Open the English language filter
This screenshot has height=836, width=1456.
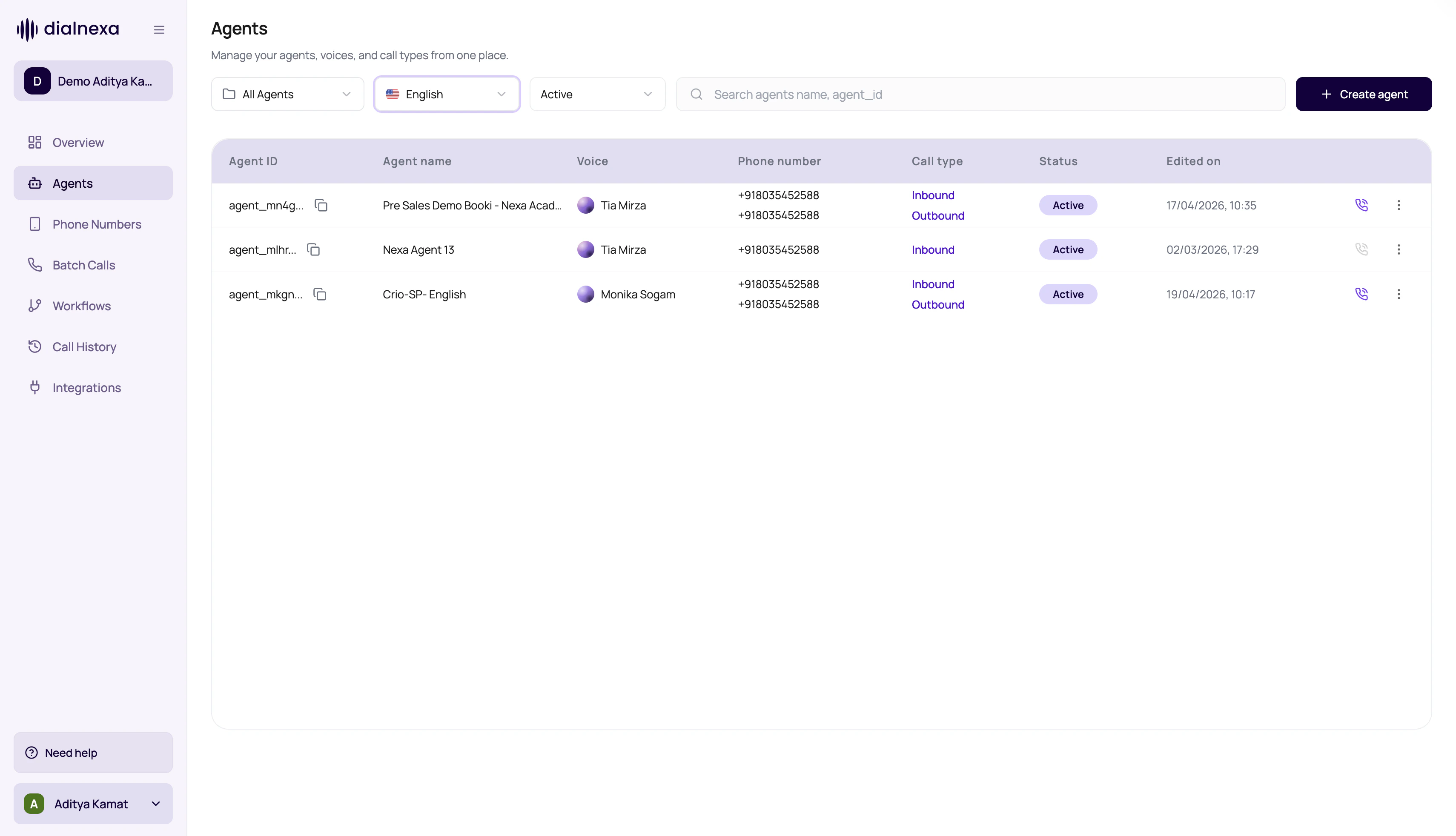(x=447, y=94)
